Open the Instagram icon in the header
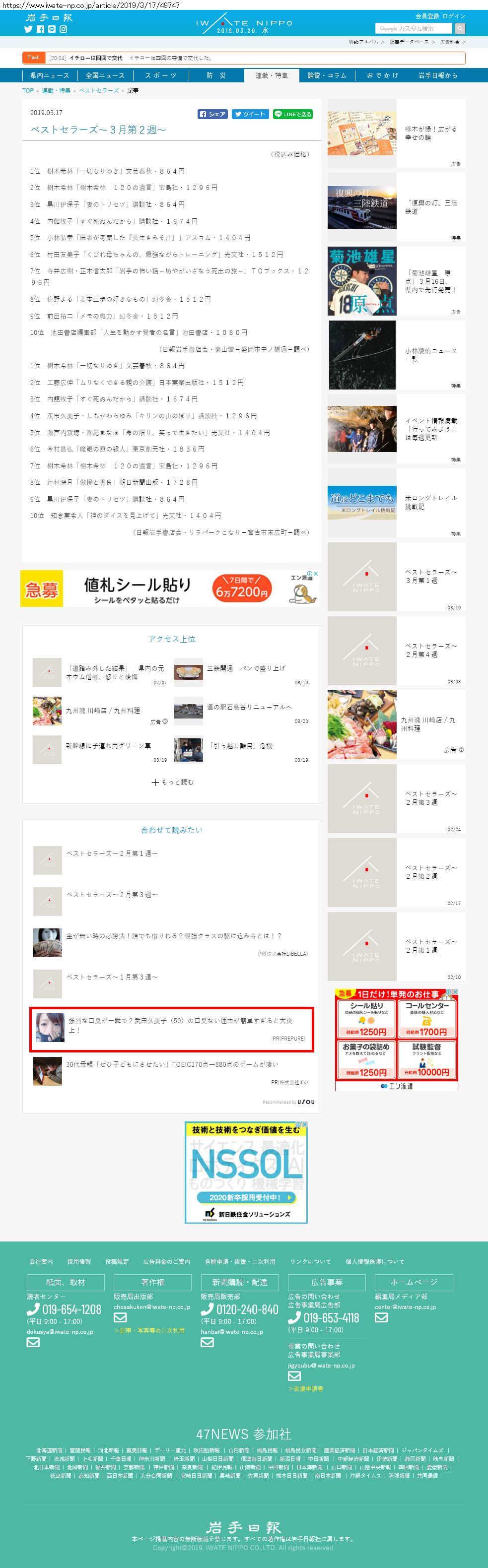 pos(64,29)
